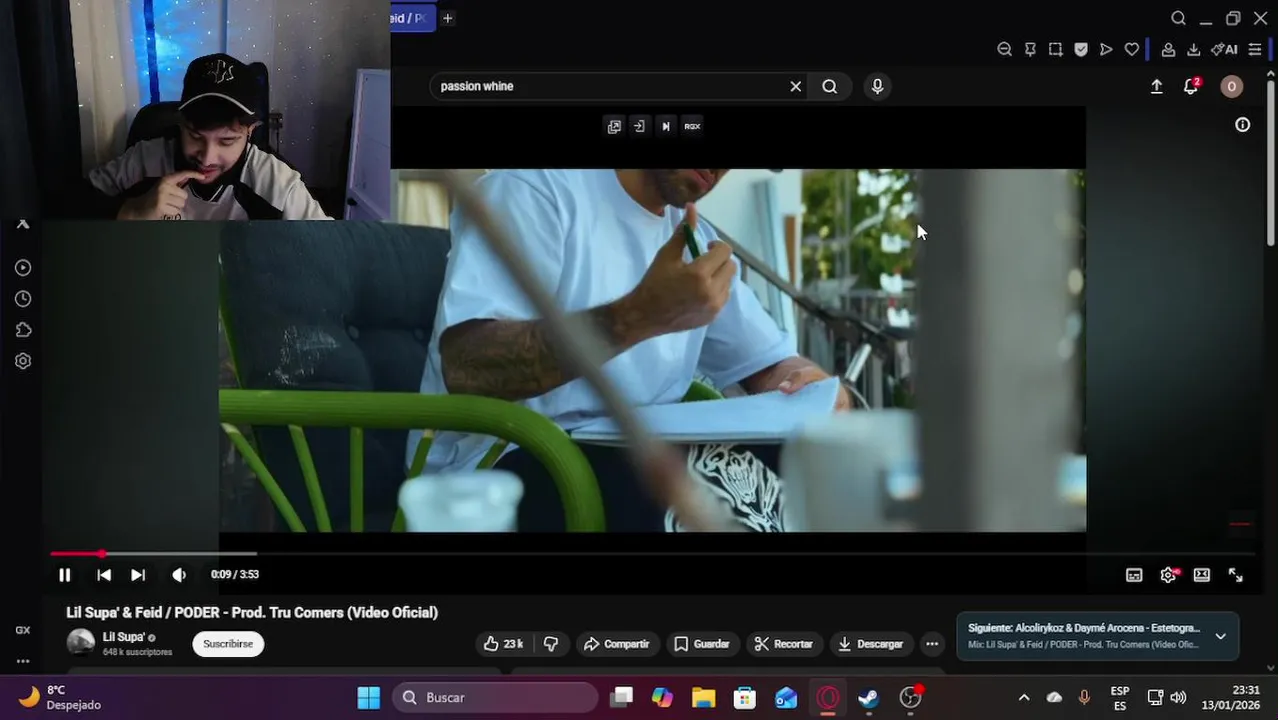This screenshot has width=1278, height=720.
Task: Open the ad blocker shield icon
Action: click(1081, 49)
